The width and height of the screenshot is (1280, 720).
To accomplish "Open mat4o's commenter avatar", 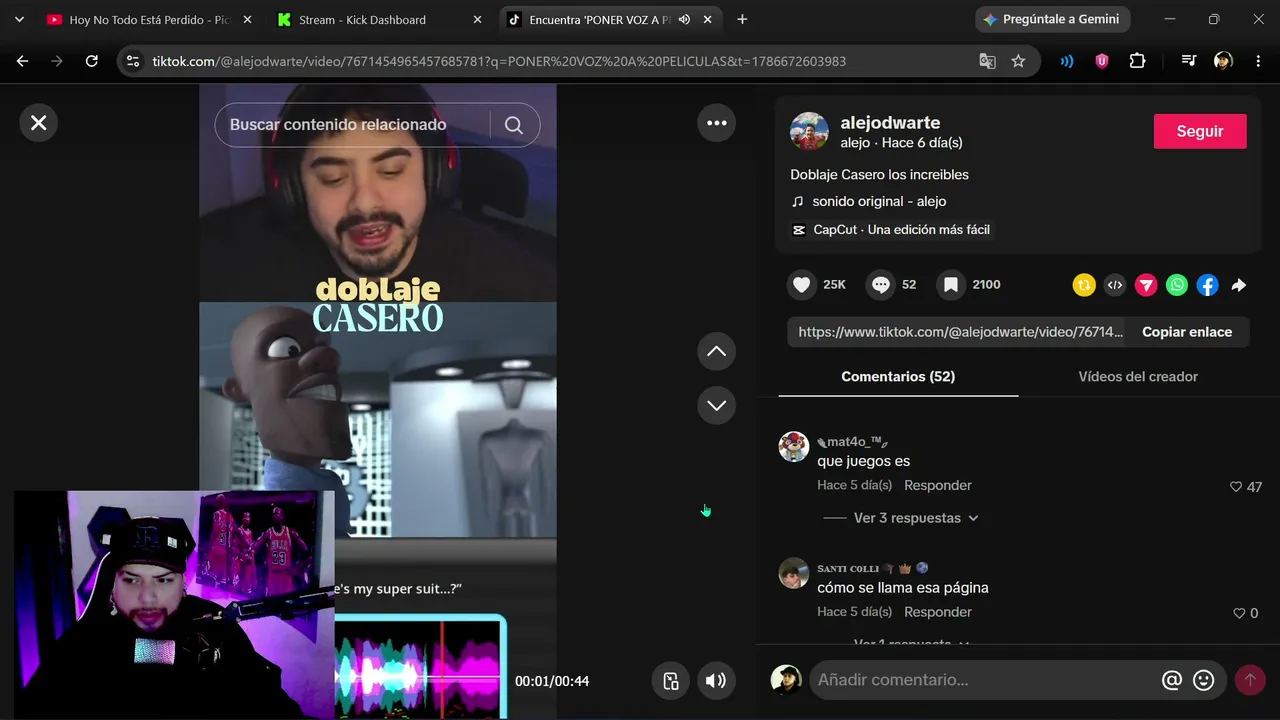I will coord(794,447).
